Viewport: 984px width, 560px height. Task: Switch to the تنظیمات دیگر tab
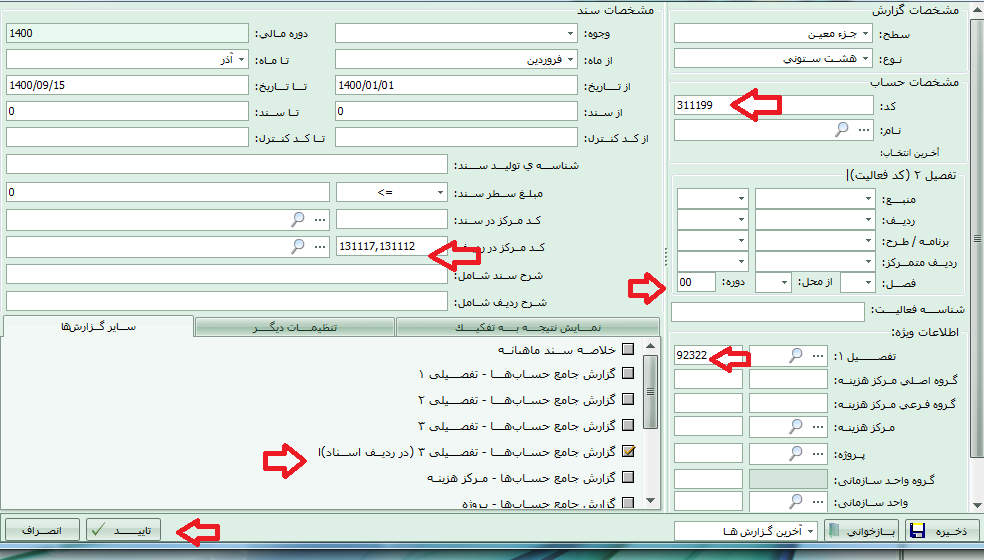tap(295, 327)
